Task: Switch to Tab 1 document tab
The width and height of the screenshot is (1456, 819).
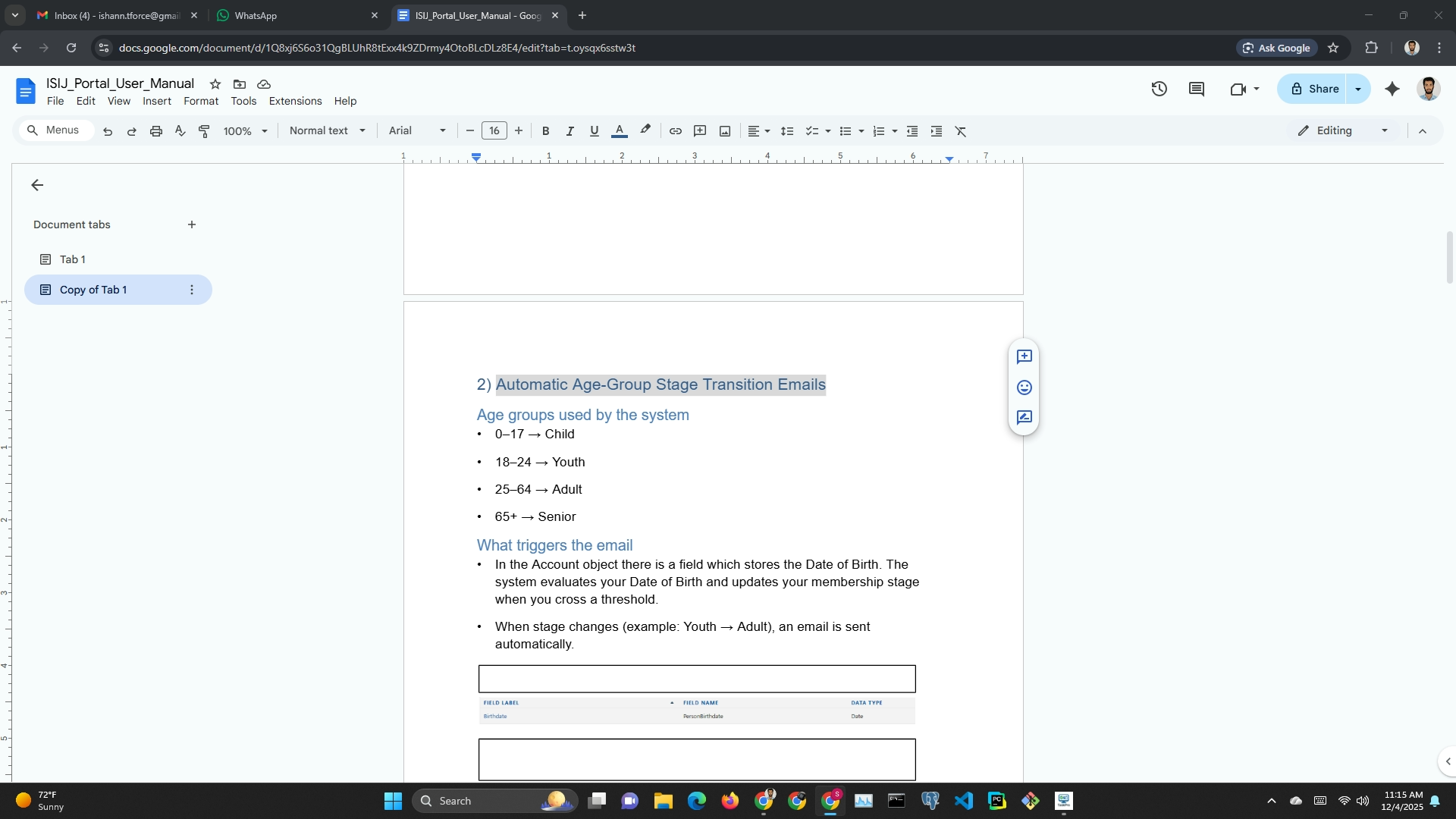Action: point(73,259)
